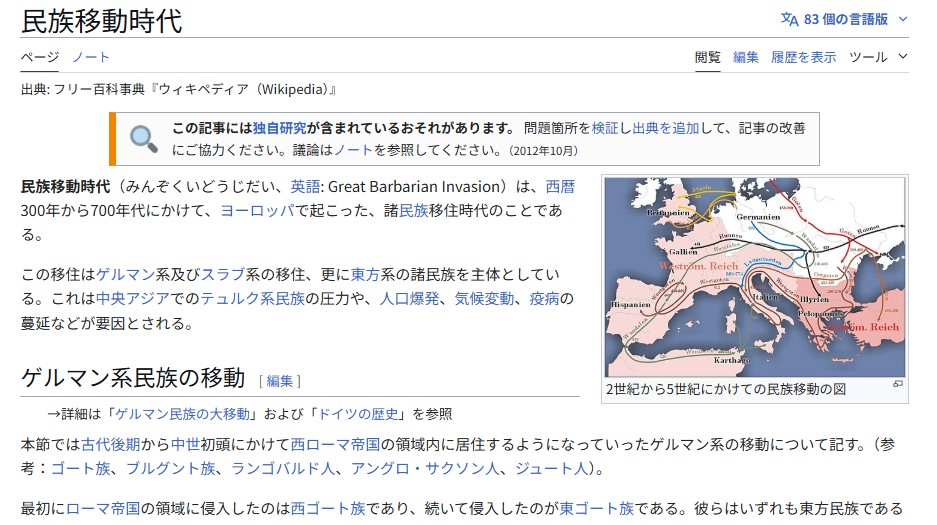The width and height of the screenshot is (937, 525).
Task: Open the 民族 link in intro
Action: coord(414,210)
